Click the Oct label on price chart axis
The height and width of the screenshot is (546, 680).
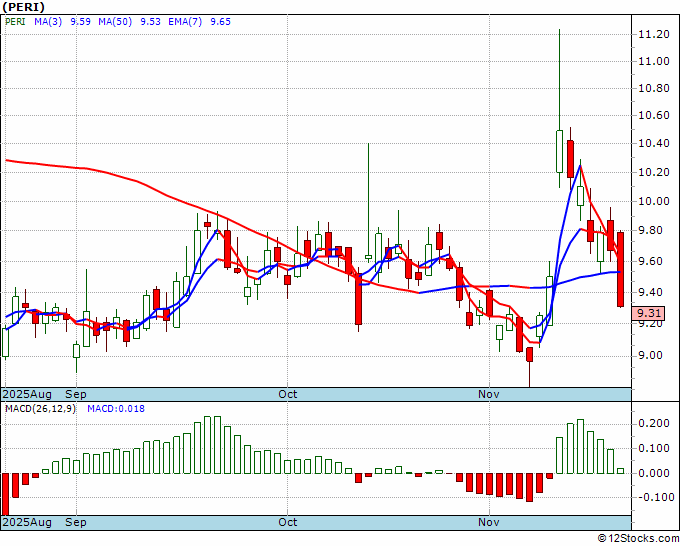click(x=288, y=394)
